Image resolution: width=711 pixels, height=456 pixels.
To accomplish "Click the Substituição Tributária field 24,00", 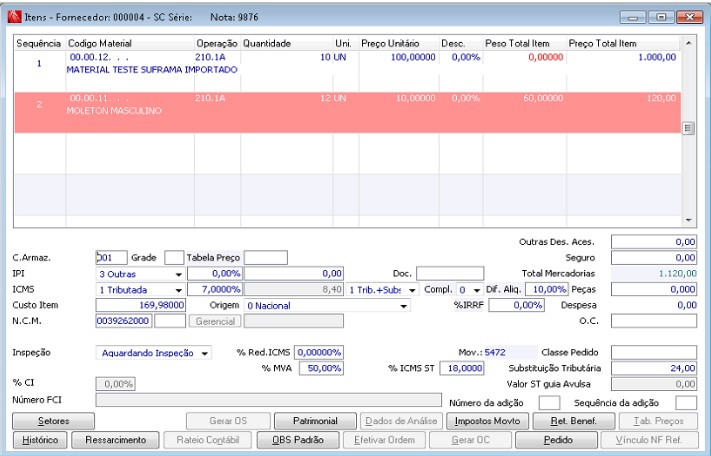I will coord(654,368).
